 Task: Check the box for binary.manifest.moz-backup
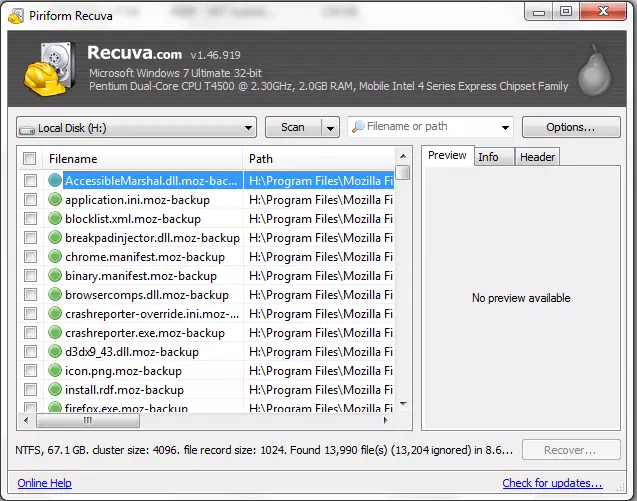tap(30, 275)
